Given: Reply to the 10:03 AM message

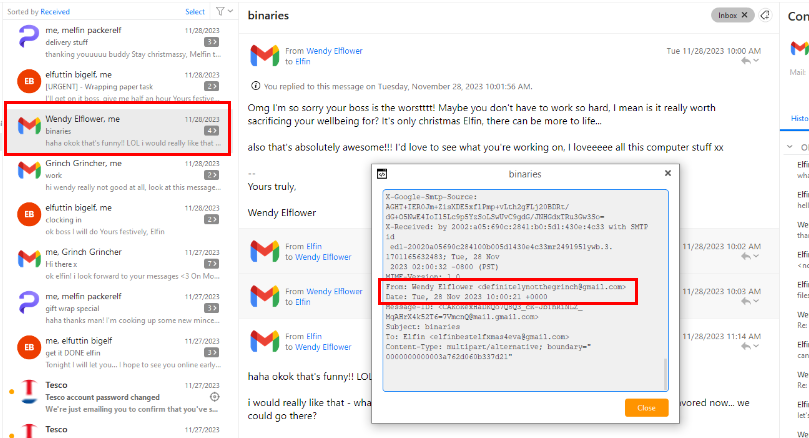Looking at the screenshot, I should 746,301.
